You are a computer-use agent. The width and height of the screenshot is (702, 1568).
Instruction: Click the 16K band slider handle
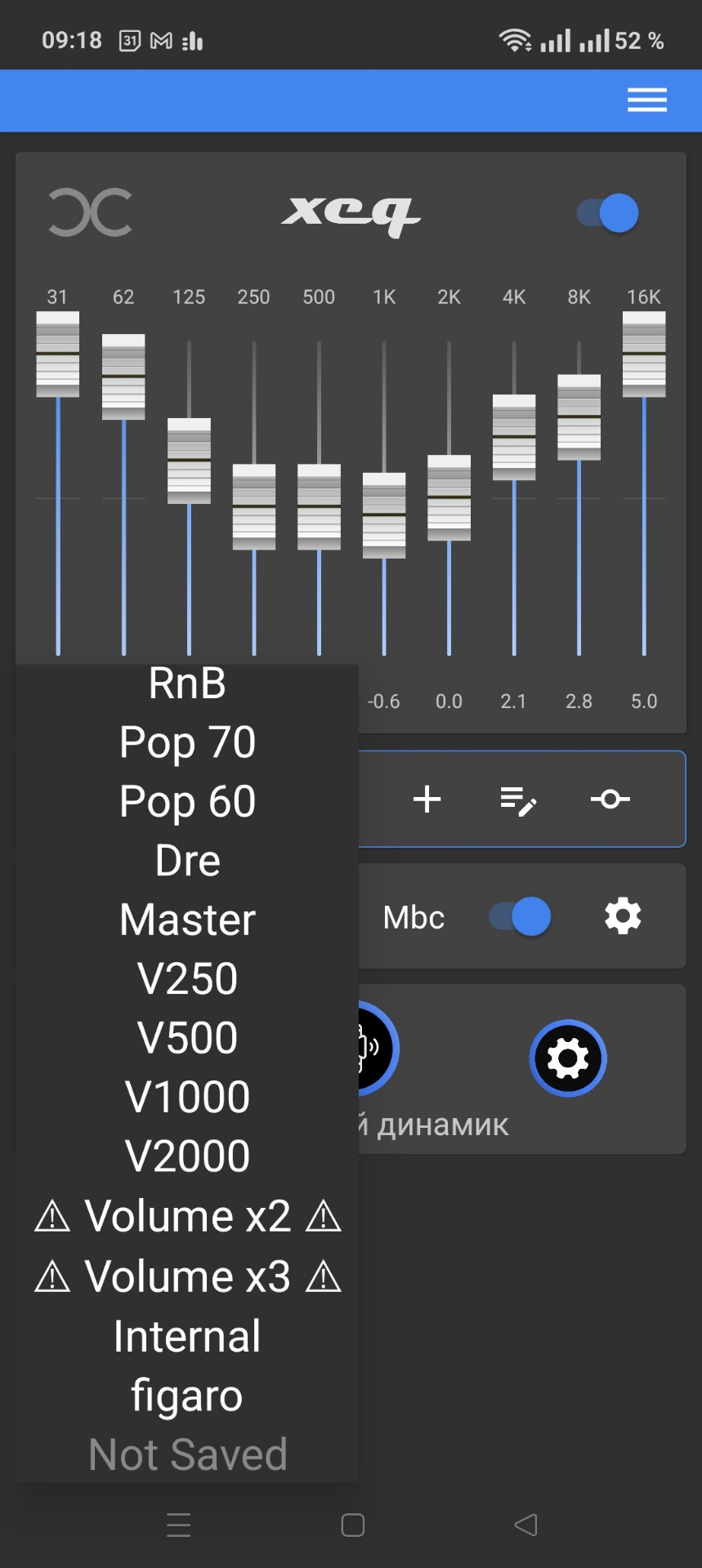pyautogui.click(x=644, y=354)
